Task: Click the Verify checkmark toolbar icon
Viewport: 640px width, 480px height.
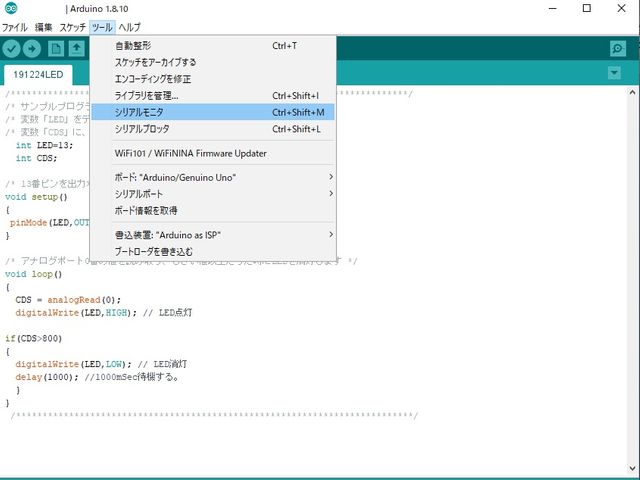Action: [11, 49]
